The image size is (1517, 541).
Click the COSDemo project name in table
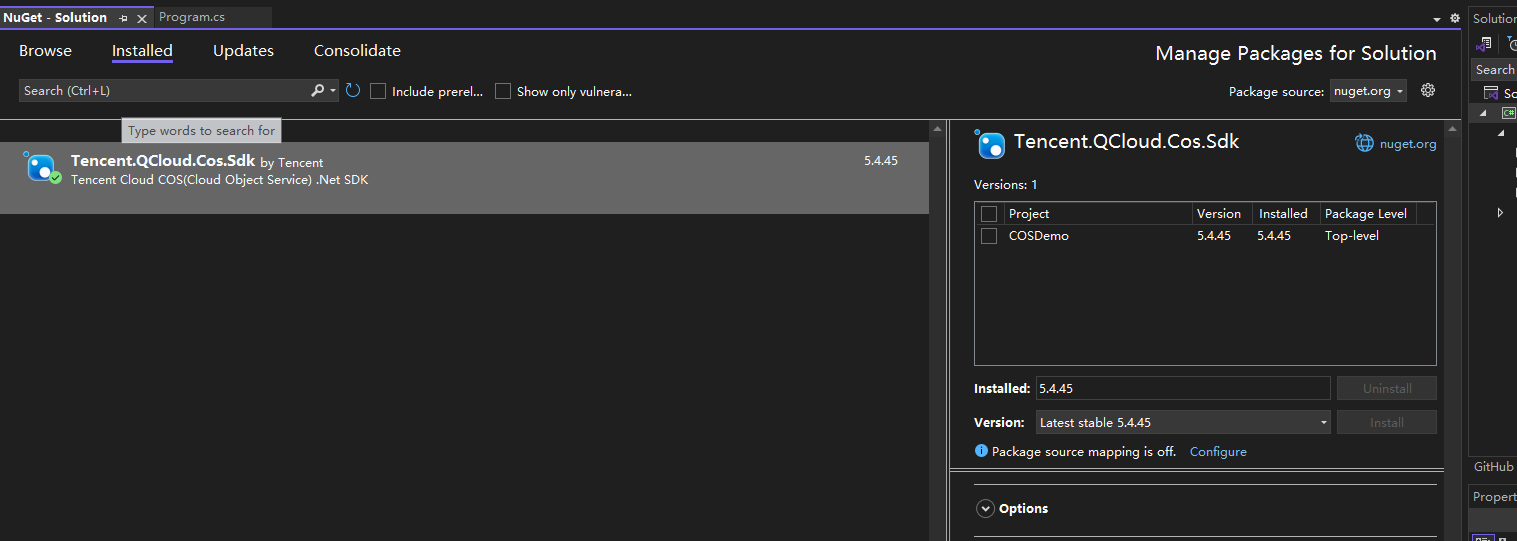tap(1039, 236)
